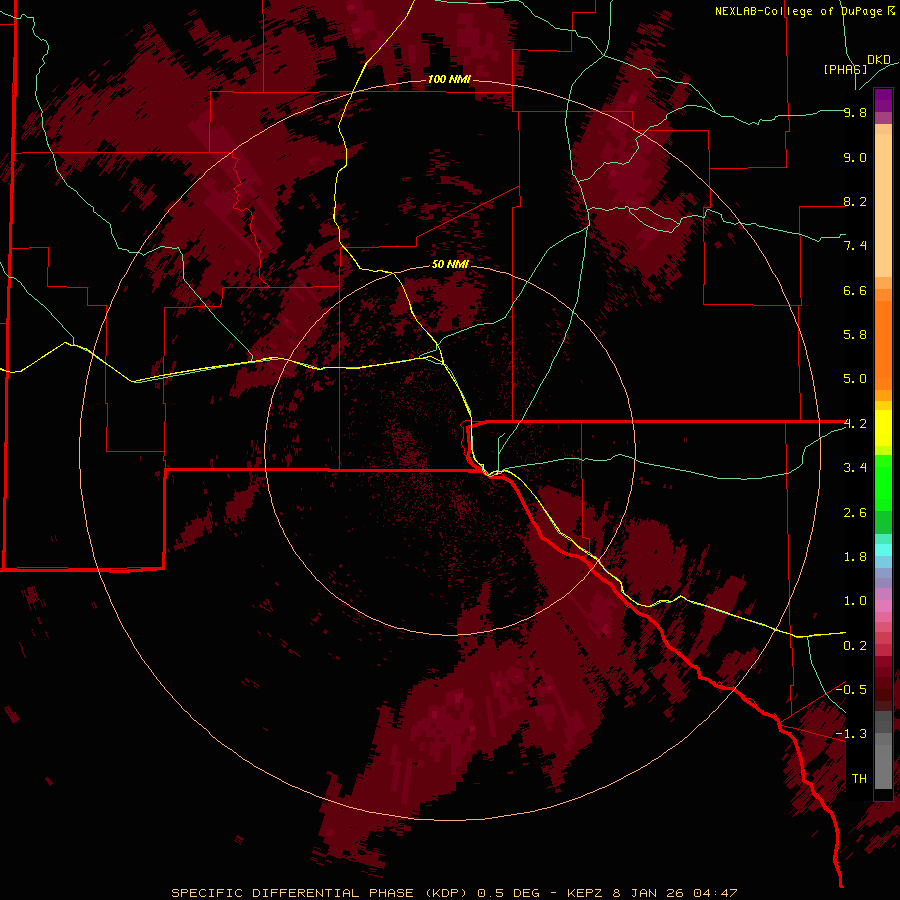Click the 7.4 value on the color scale
This screenshot has width=900, height=900.
pyautogui.click(x=855, y=246)
